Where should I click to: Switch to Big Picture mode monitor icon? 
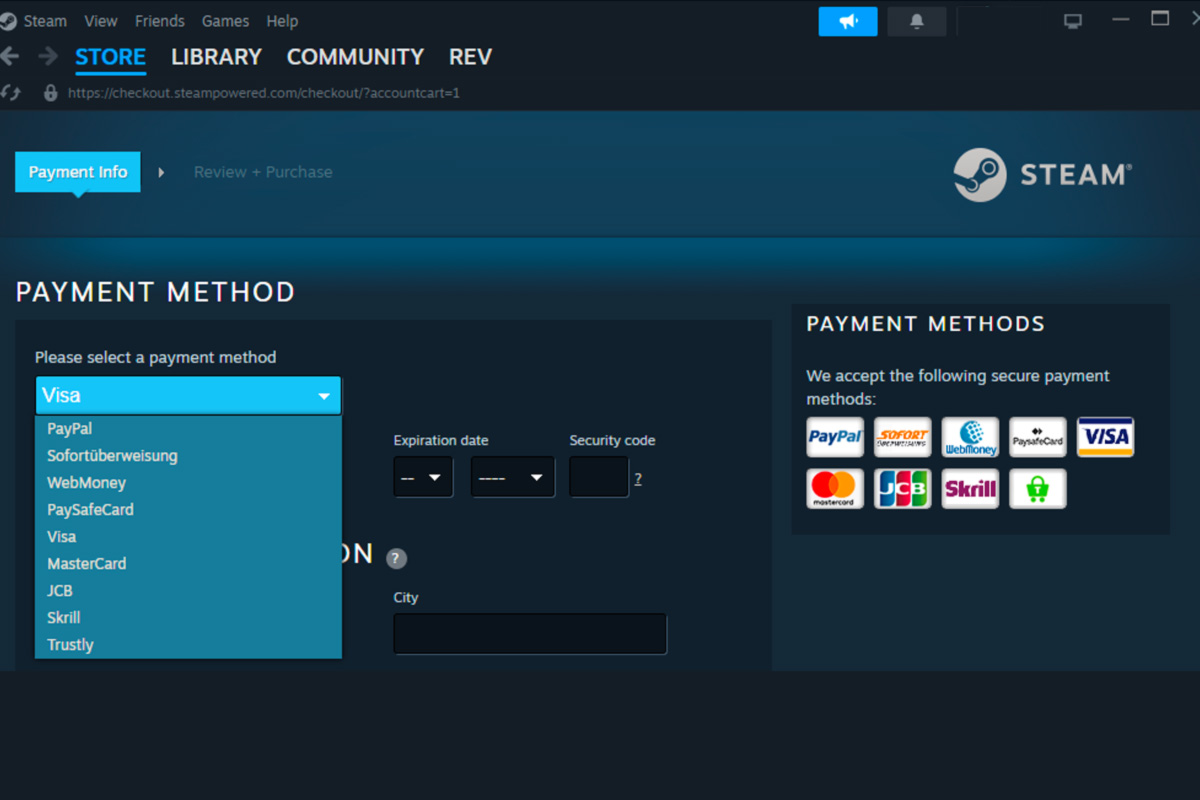1073,21
